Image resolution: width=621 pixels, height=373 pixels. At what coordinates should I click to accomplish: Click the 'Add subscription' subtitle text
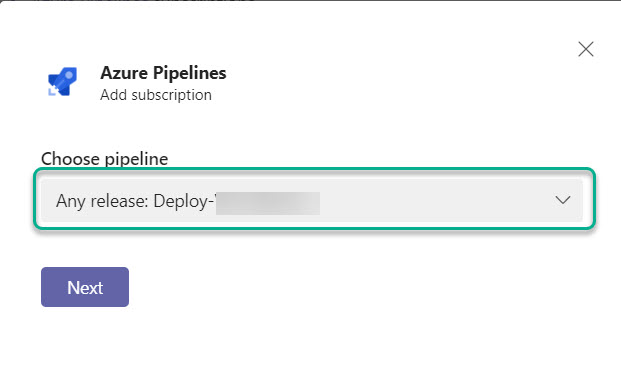[x=156, y=95]
